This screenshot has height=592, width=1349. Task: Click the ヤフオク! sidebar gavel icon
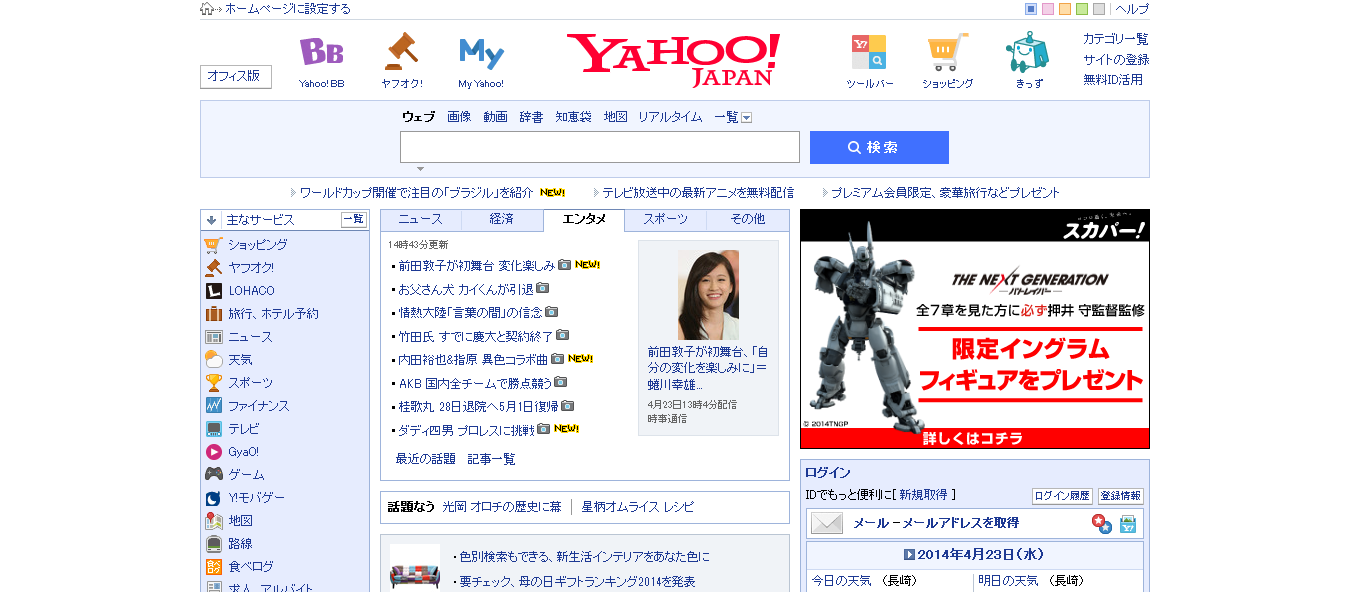pyautogui.click(x=213, y=268)
